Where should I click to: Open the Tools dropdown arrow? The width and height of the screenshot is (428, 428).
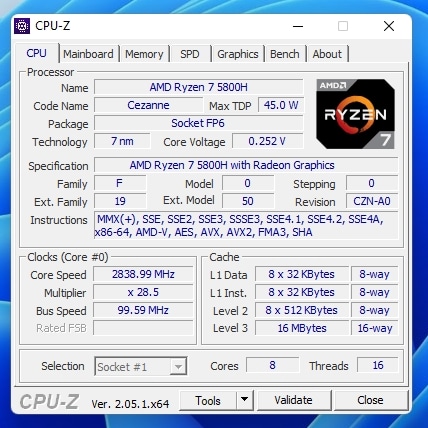[245, 400]
